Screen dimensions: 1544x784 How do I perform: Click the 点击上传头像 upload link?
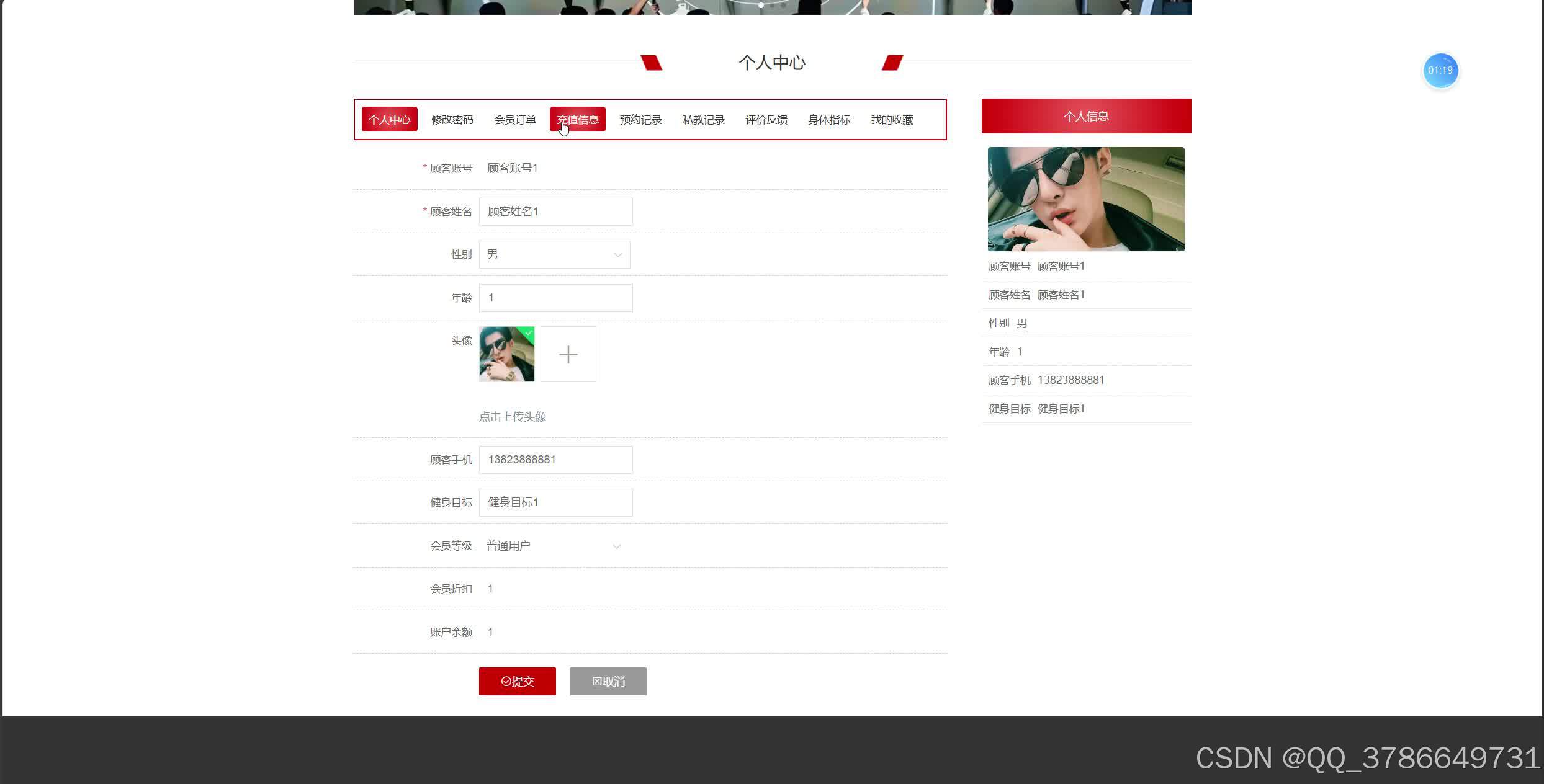pyautogui.click(x=512, y=416)
